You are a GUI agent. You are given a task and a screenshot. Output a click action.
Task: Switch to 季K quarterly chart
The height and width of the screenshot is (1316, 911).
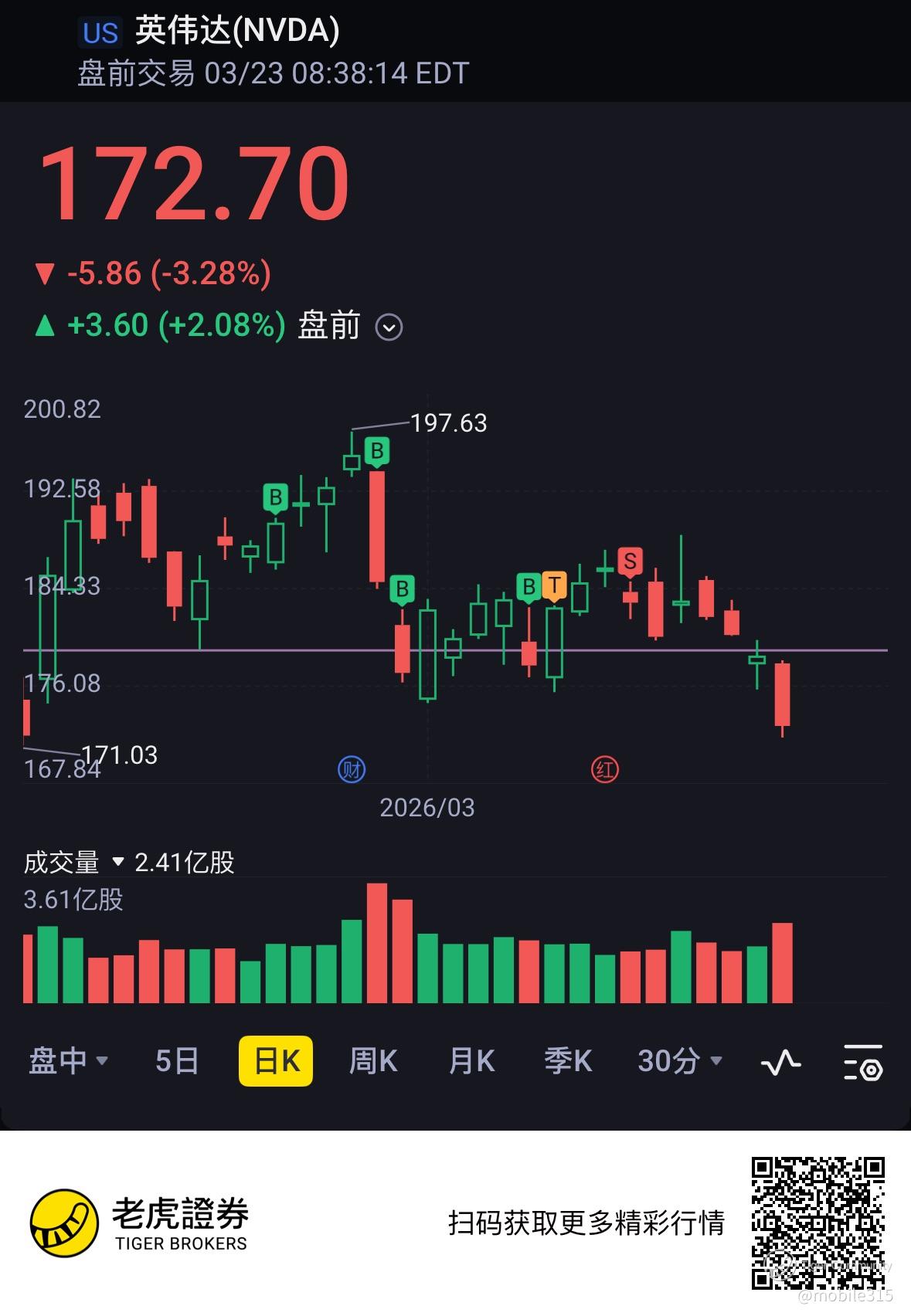click(568, 1061)
